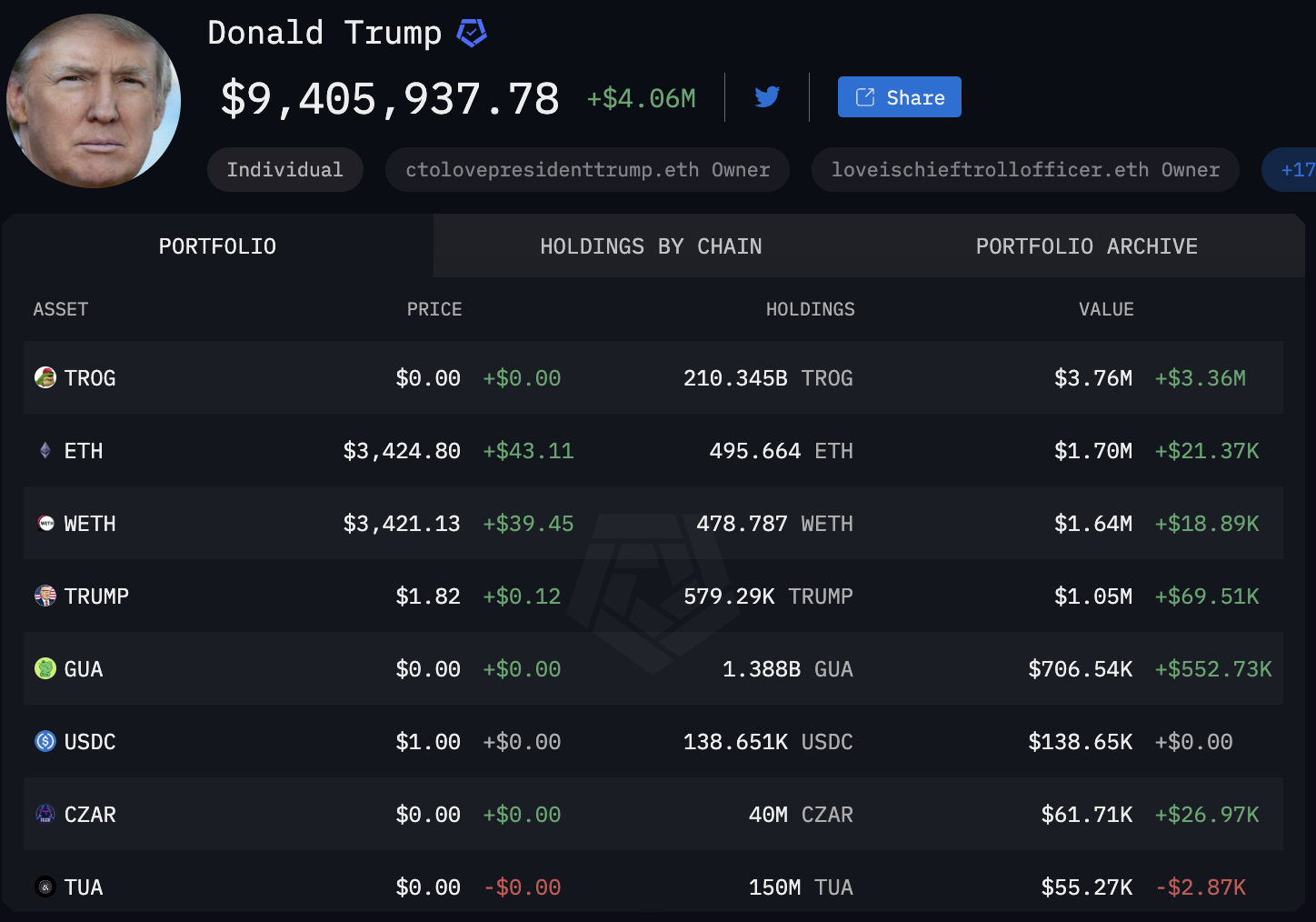Image resolution: width=1316 pixels, height=922 pixels.
Task: Open the ctolovepresidenttrump.eth Owner tag
Action: 587,170
